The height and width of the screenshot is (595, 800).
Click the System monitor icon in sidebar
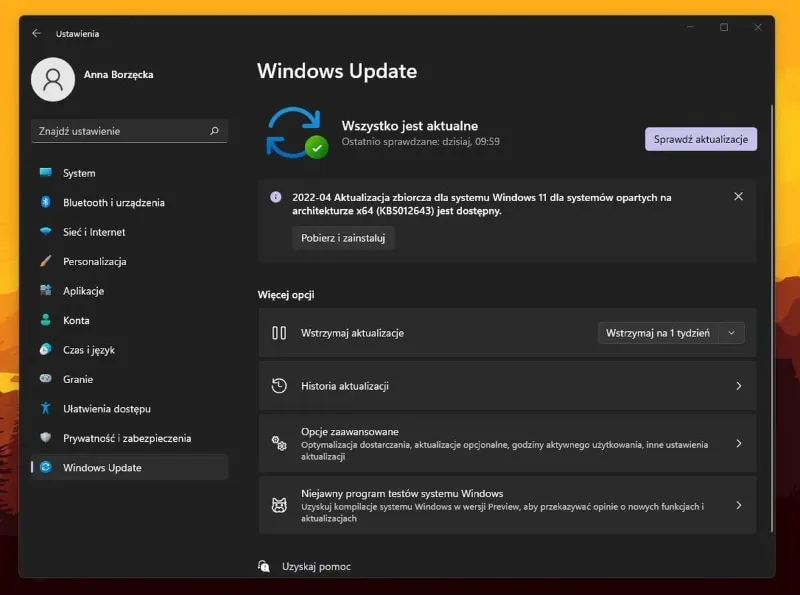click(x=45, y=173)
